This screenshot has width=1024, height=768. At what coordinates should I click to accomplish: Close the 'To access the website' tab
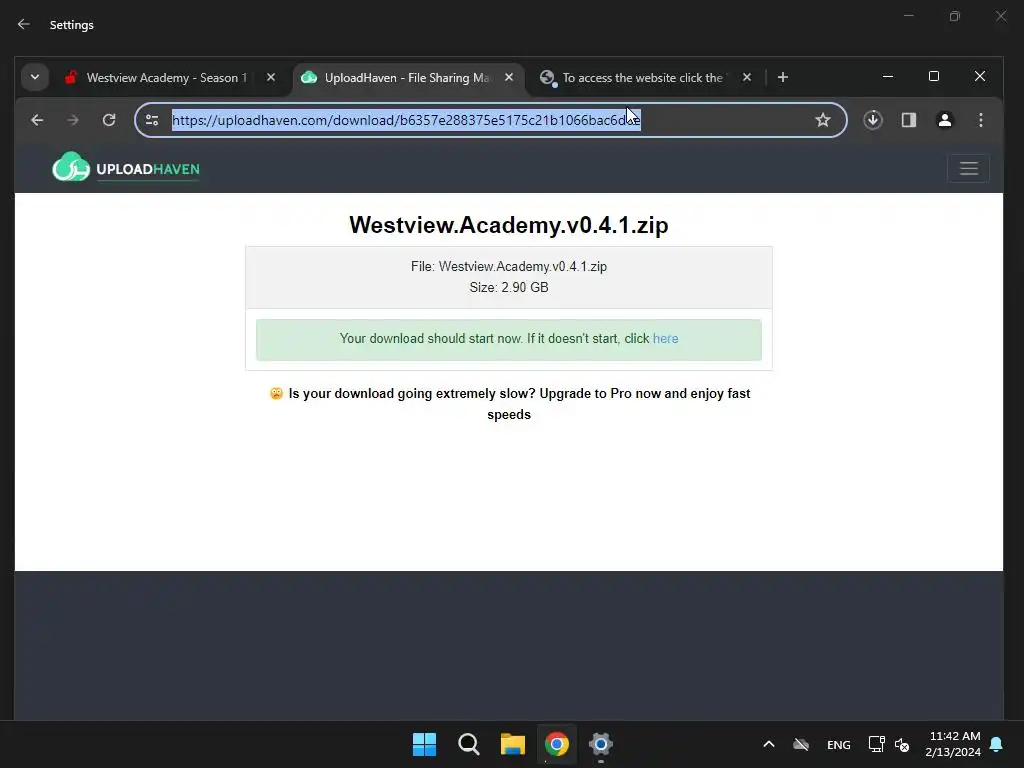click(746, 77)
